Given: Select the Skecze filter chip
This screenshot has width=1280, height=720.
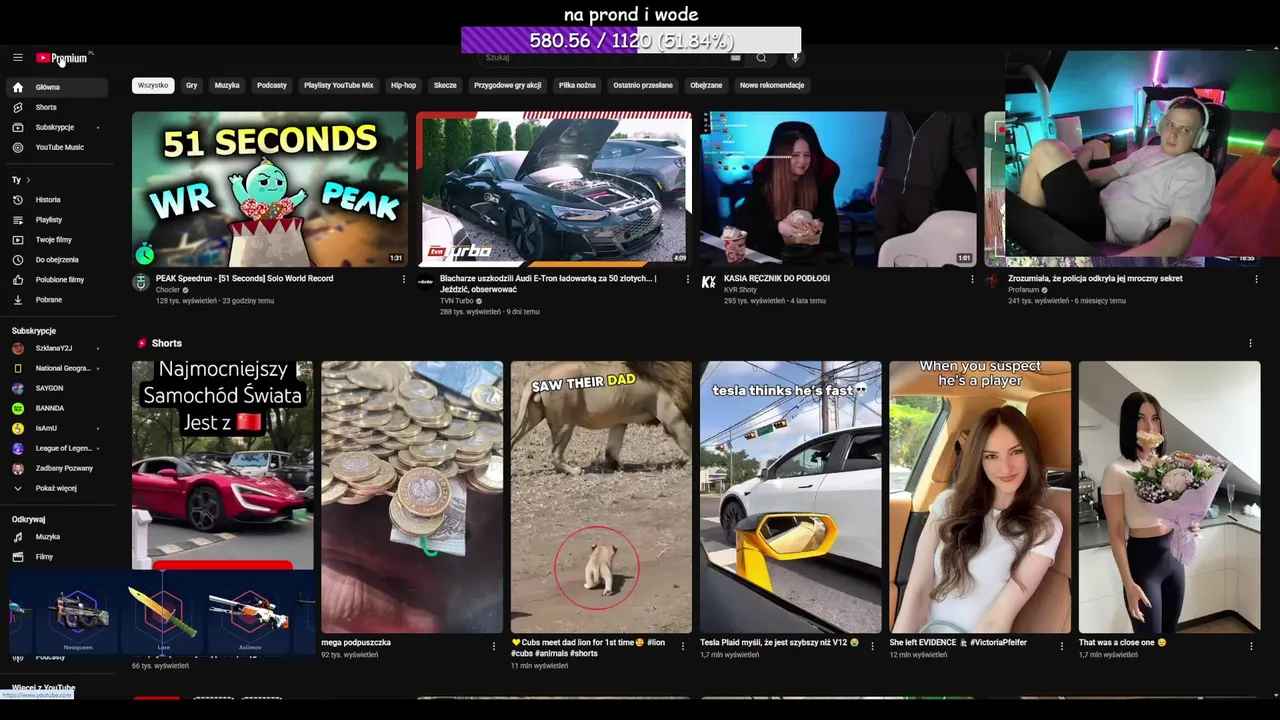Looking at the screenshot, I should [445, 86].
